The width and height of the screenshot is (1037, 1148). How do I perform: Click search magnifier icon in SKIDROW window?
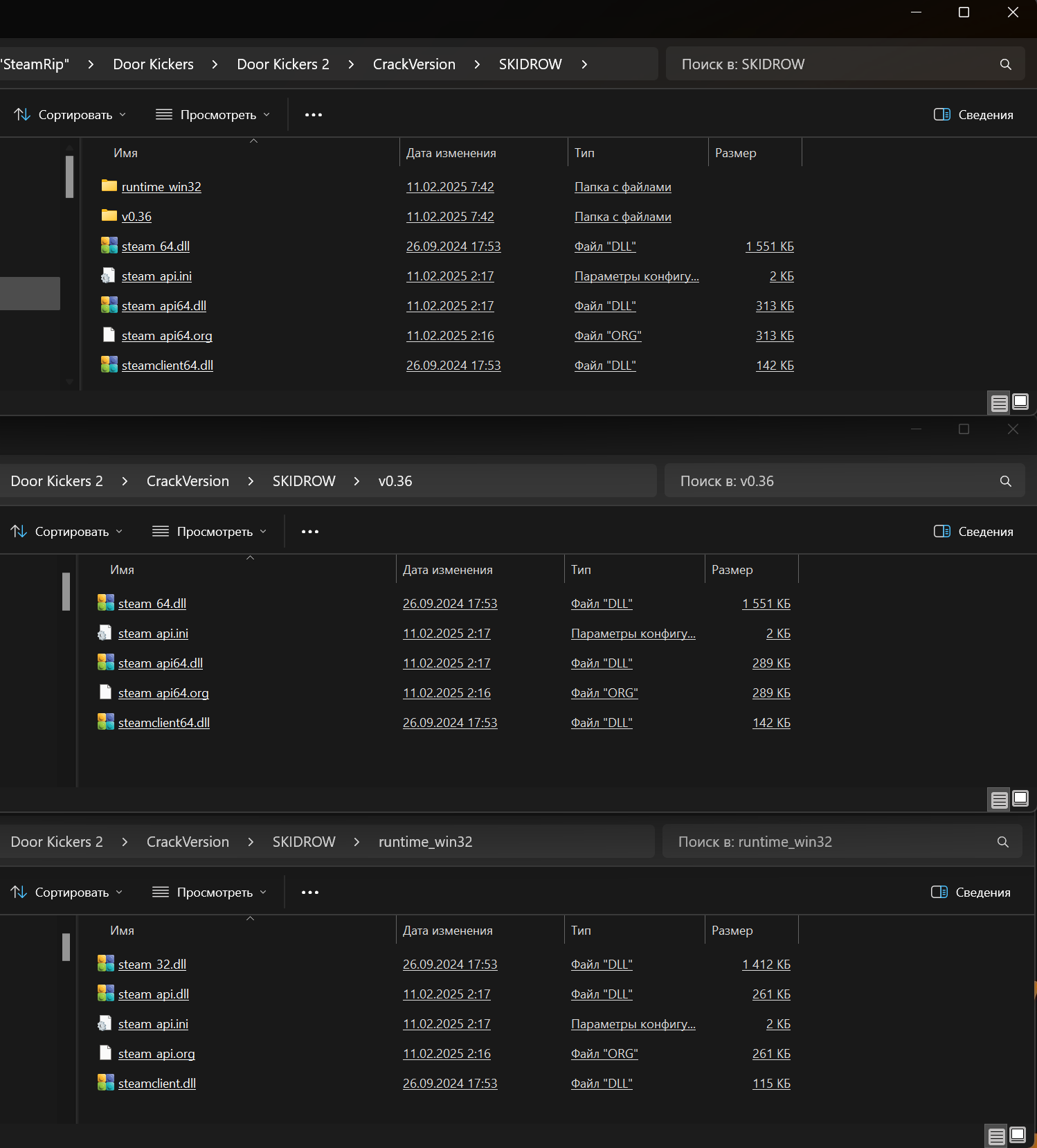pyautogui.click(x=1006, y=64)
